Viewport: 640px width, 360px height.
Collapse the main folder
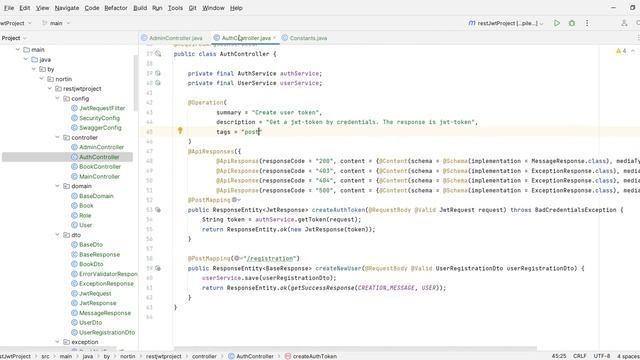(18, 50)
